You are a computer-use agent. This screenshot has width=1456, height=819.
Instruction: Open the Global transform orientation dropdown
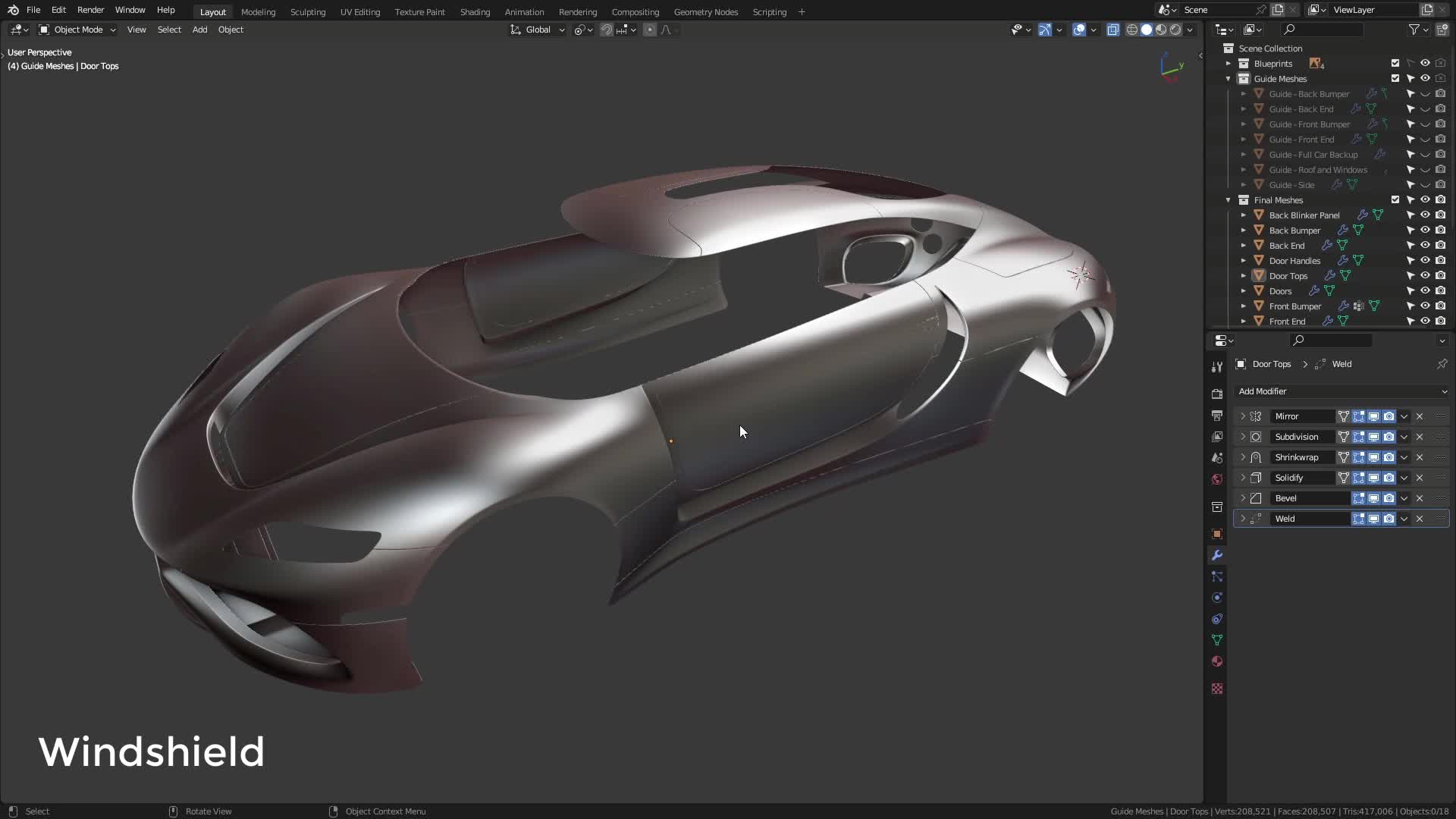[x=538, y=30]
